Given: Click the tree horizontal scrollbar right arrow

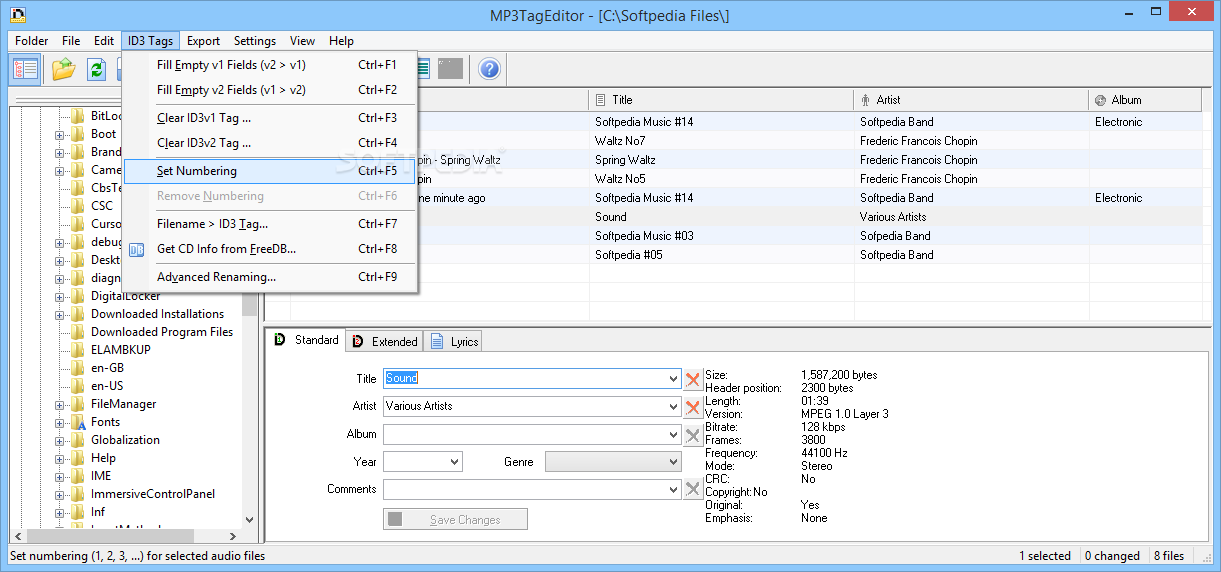Looking at the screenshot, I should click(x=232, y=537).
